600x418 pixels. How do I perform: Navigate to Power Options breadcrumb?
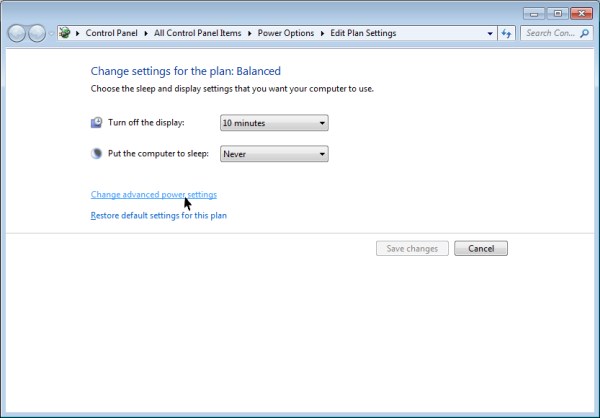(x=285, y=33)
